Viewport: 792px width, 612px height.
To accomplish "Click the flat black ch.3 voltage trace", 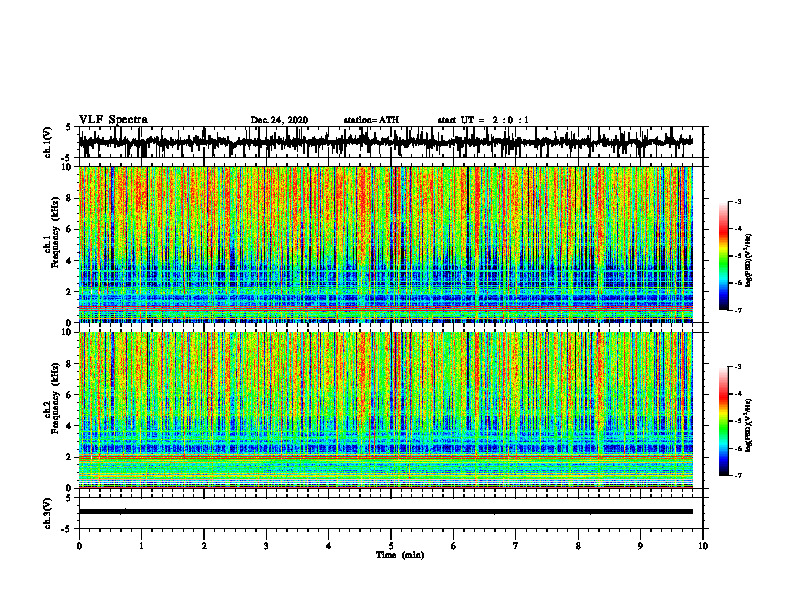I will tap(386, 512).
